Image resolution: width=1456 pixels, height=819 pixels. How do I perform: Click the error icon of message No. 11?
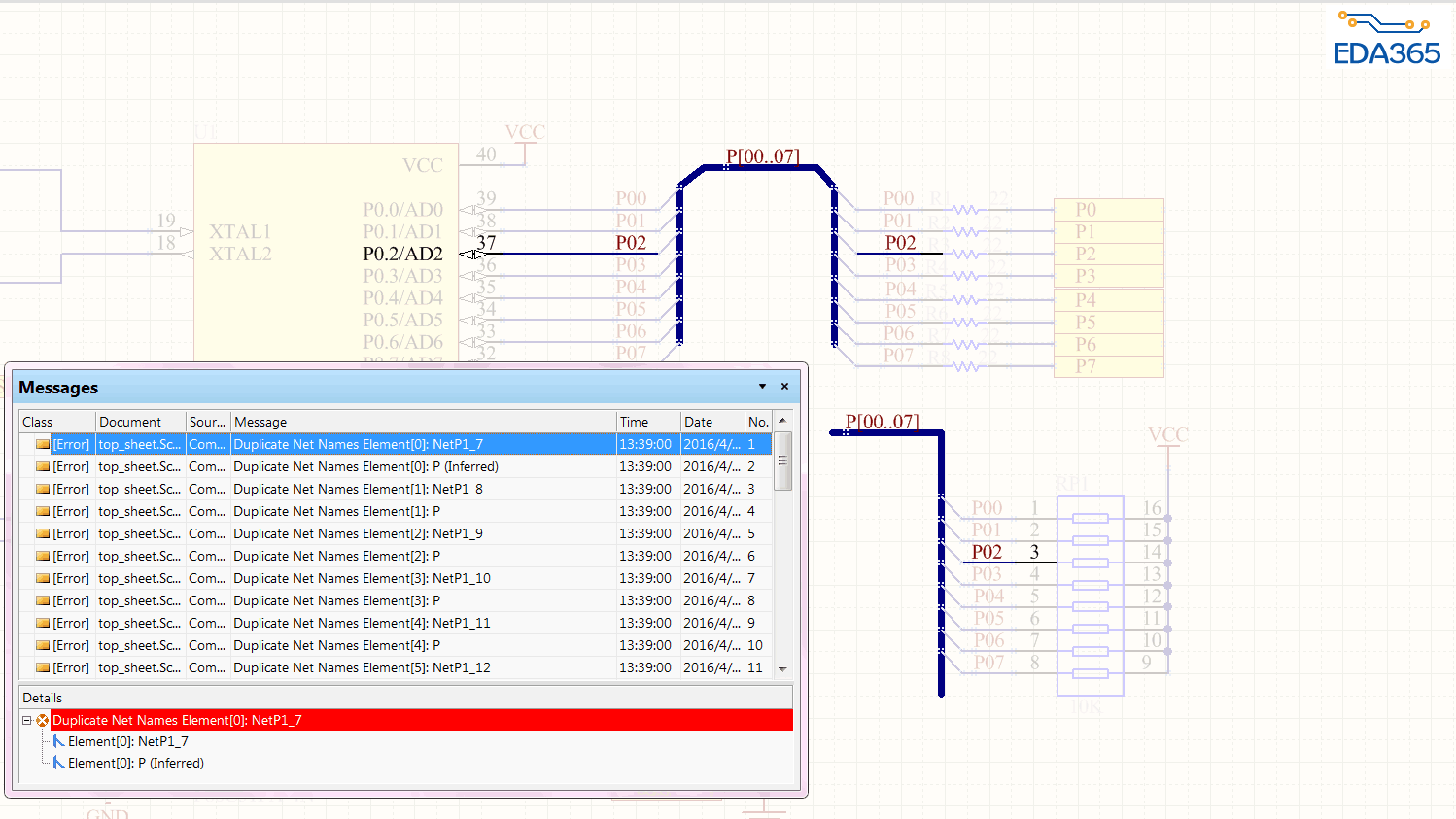click(43, 668)
